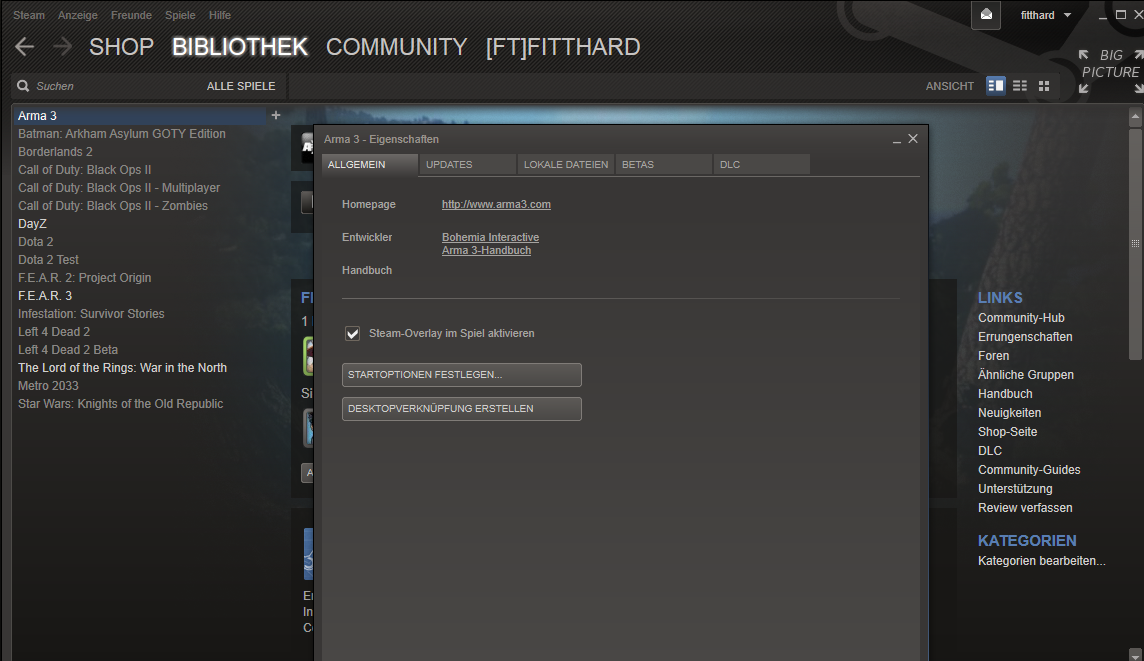1144x661 pixels.
Task: Click Review verfassen link
Action: 1025,508
